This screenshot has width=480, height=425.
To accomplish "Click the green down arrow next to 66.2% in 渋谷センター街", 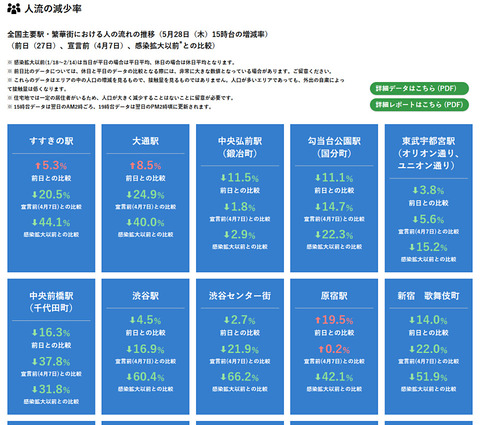I will (x=223, y=377).
